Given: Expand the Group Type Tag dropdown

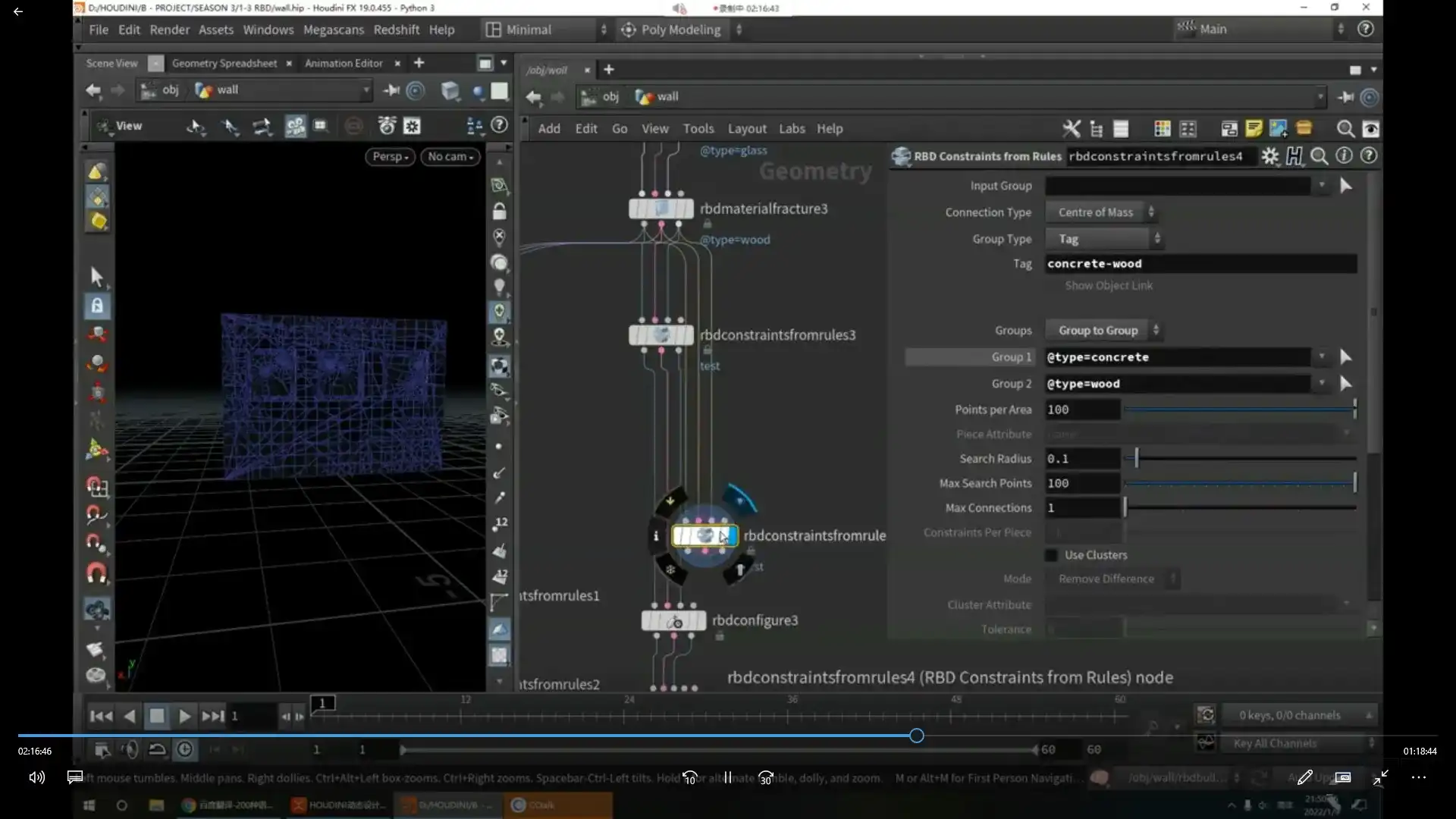Looking at the screenshot, I should tap(1104, 239).
